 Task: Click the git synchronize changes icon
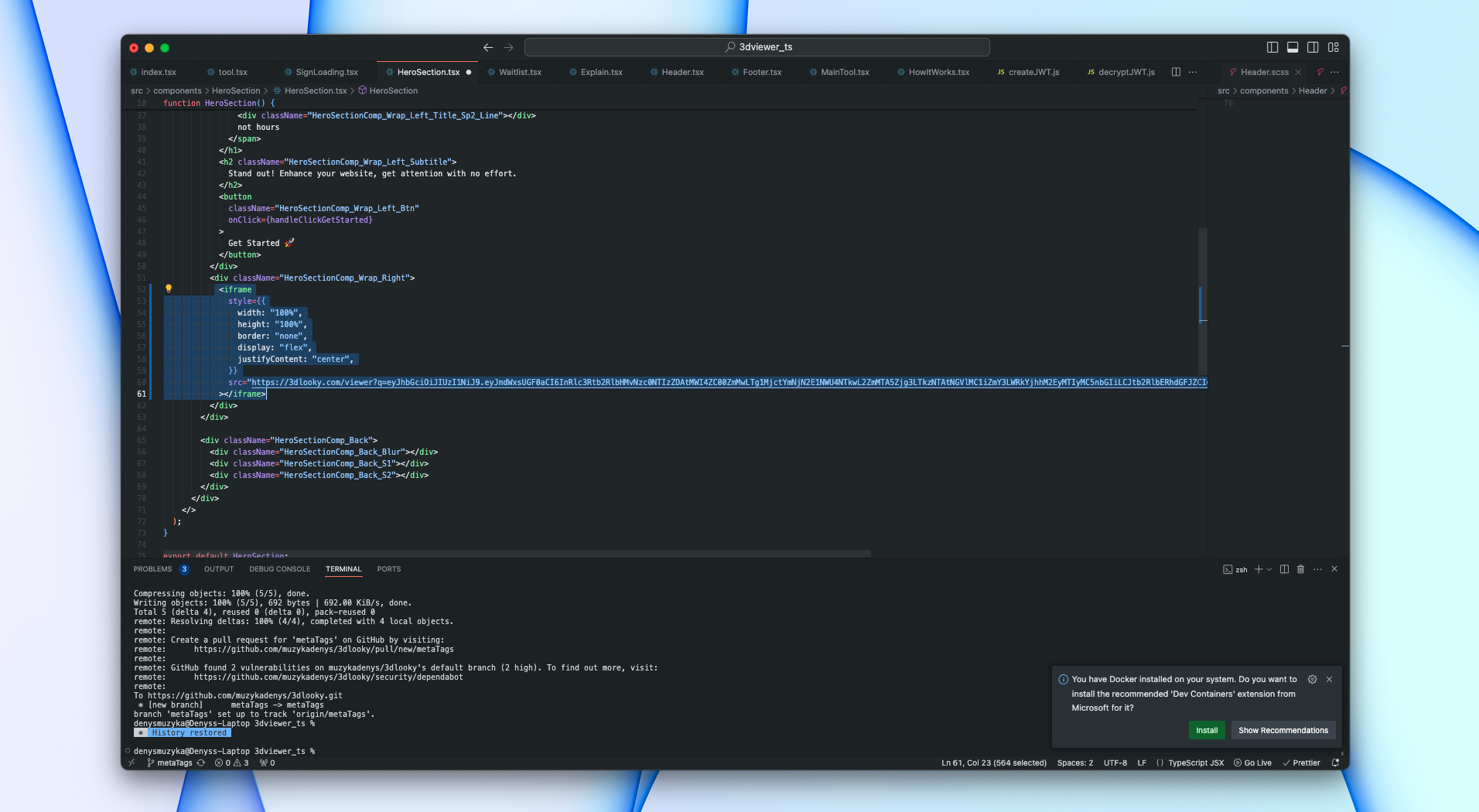201,763
